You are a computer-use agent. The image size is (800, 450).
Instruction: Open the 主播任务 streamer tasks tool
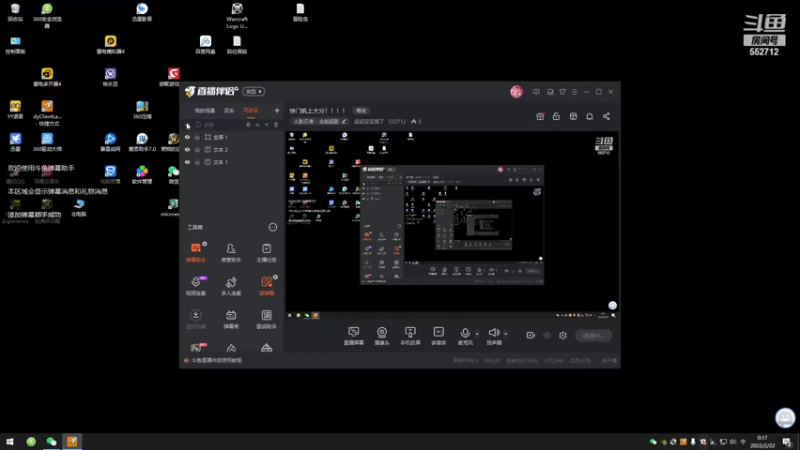(x=266, y=253)
